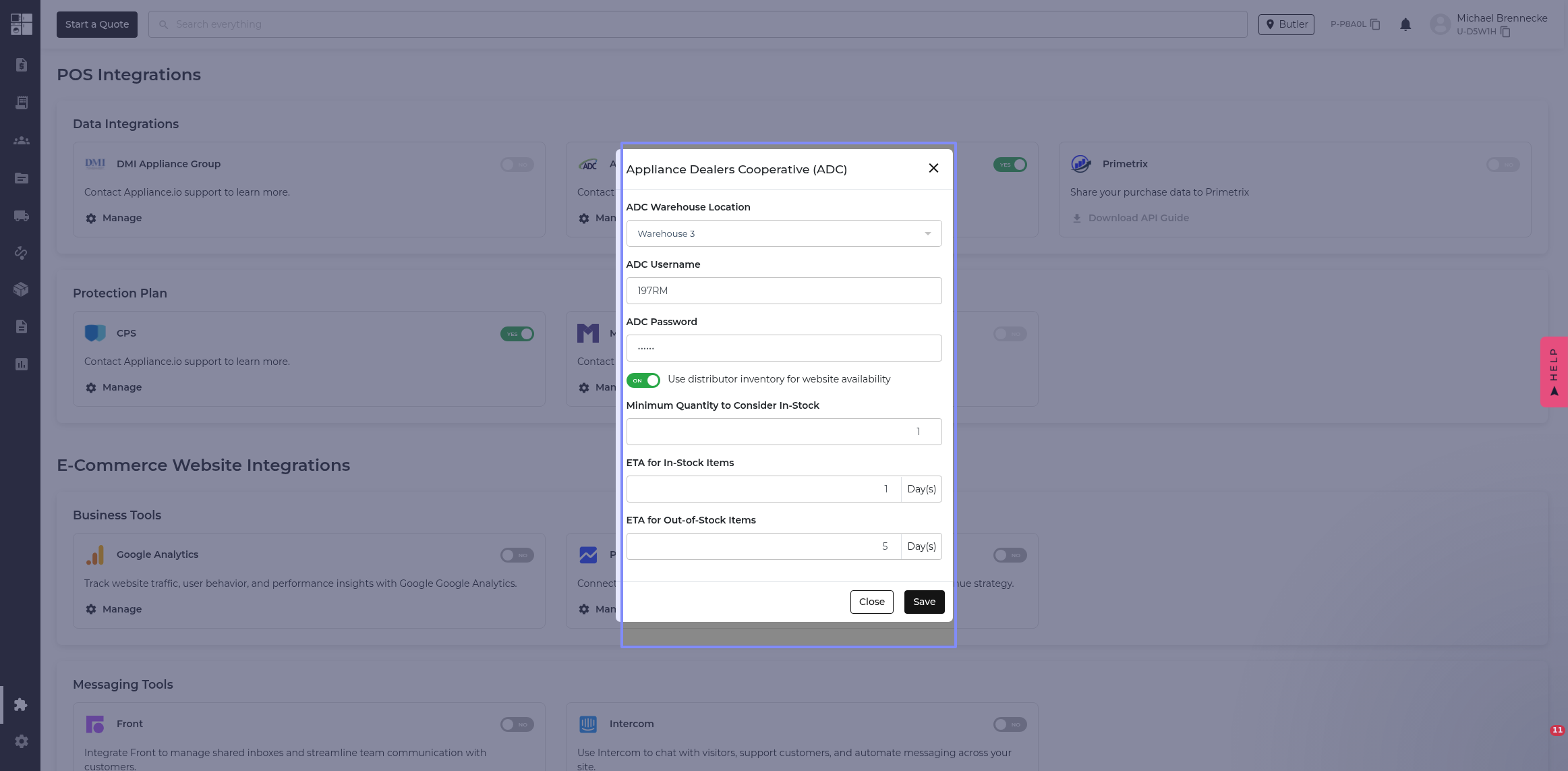Viewport: 1568px width, 771px height.
Task: Toggle distributor inventory for website availability
Action: 643,380
